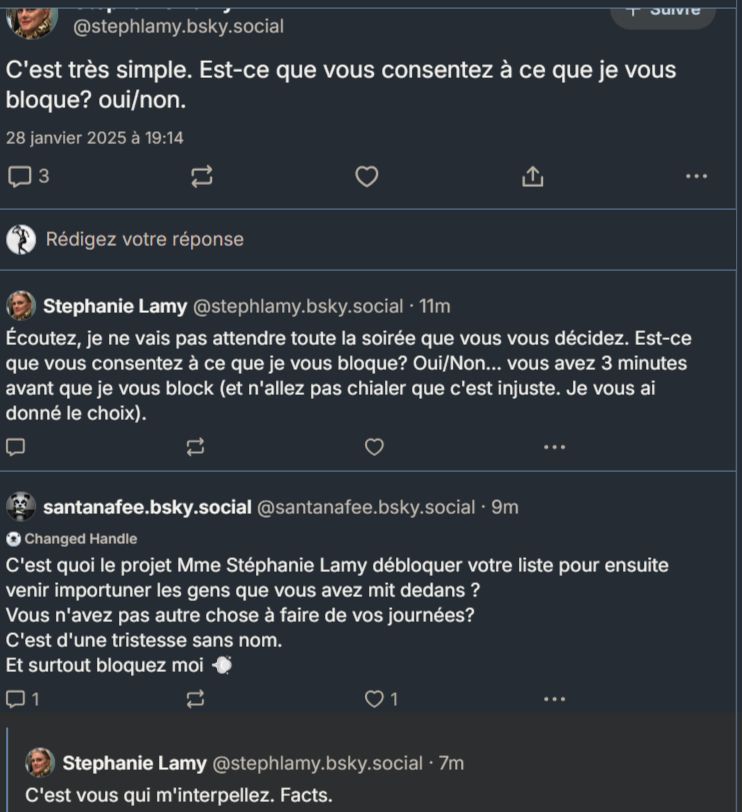Like Stephanie Lamy's 11m reply
Viewport: 742px width, 812px height.
tap(374, 446)
